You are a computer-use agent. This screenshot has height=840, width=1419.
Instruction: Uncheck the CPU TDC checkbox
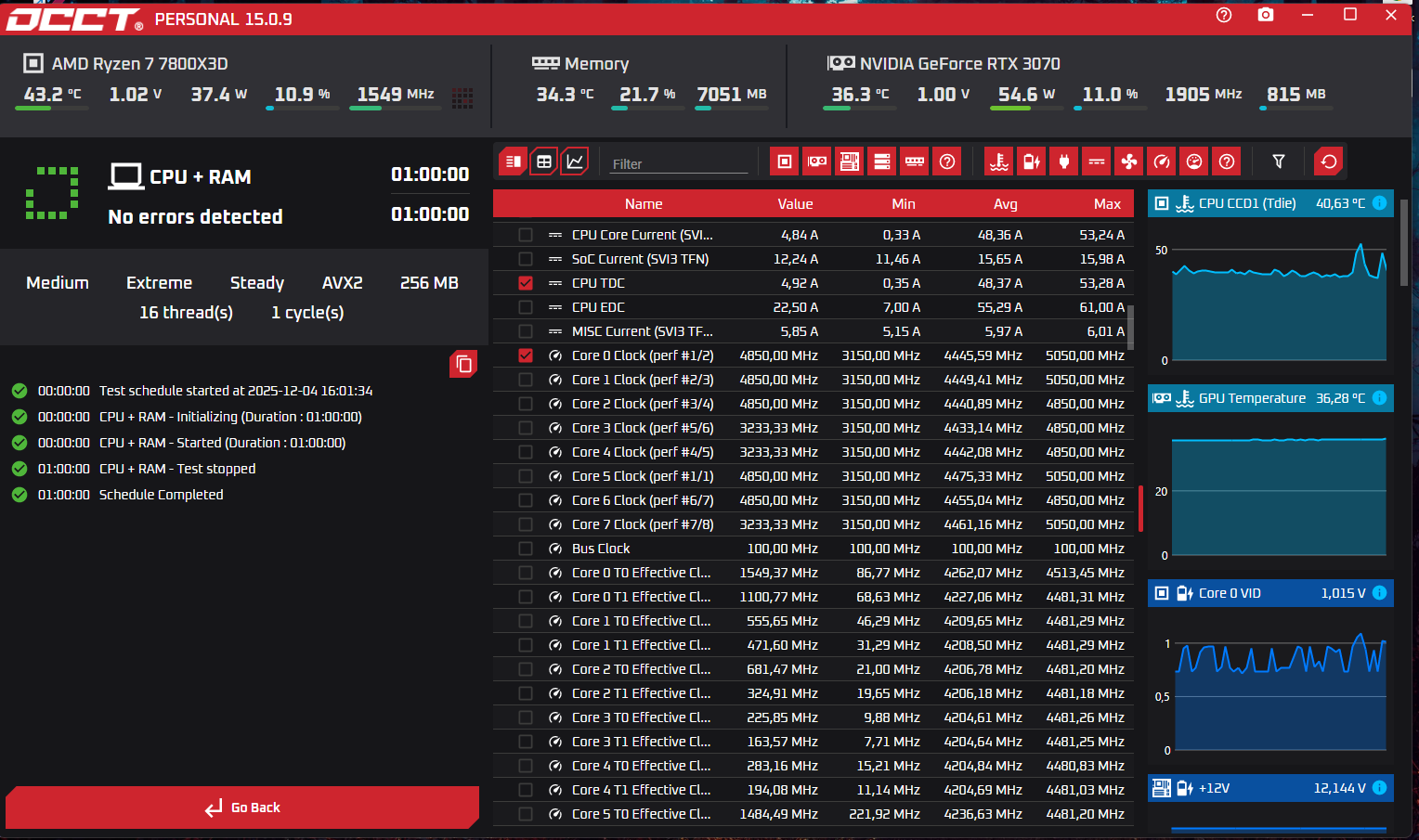pyautogui.click(x=526, y=283)
